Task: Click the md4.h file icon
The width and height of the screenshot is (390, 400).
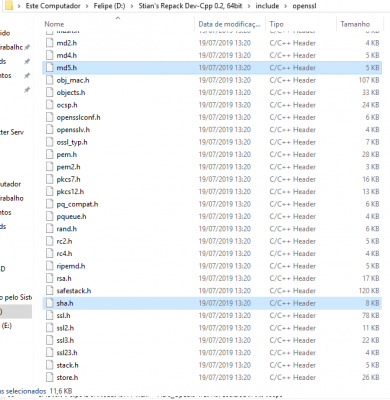Action: (x=50, y=55)
